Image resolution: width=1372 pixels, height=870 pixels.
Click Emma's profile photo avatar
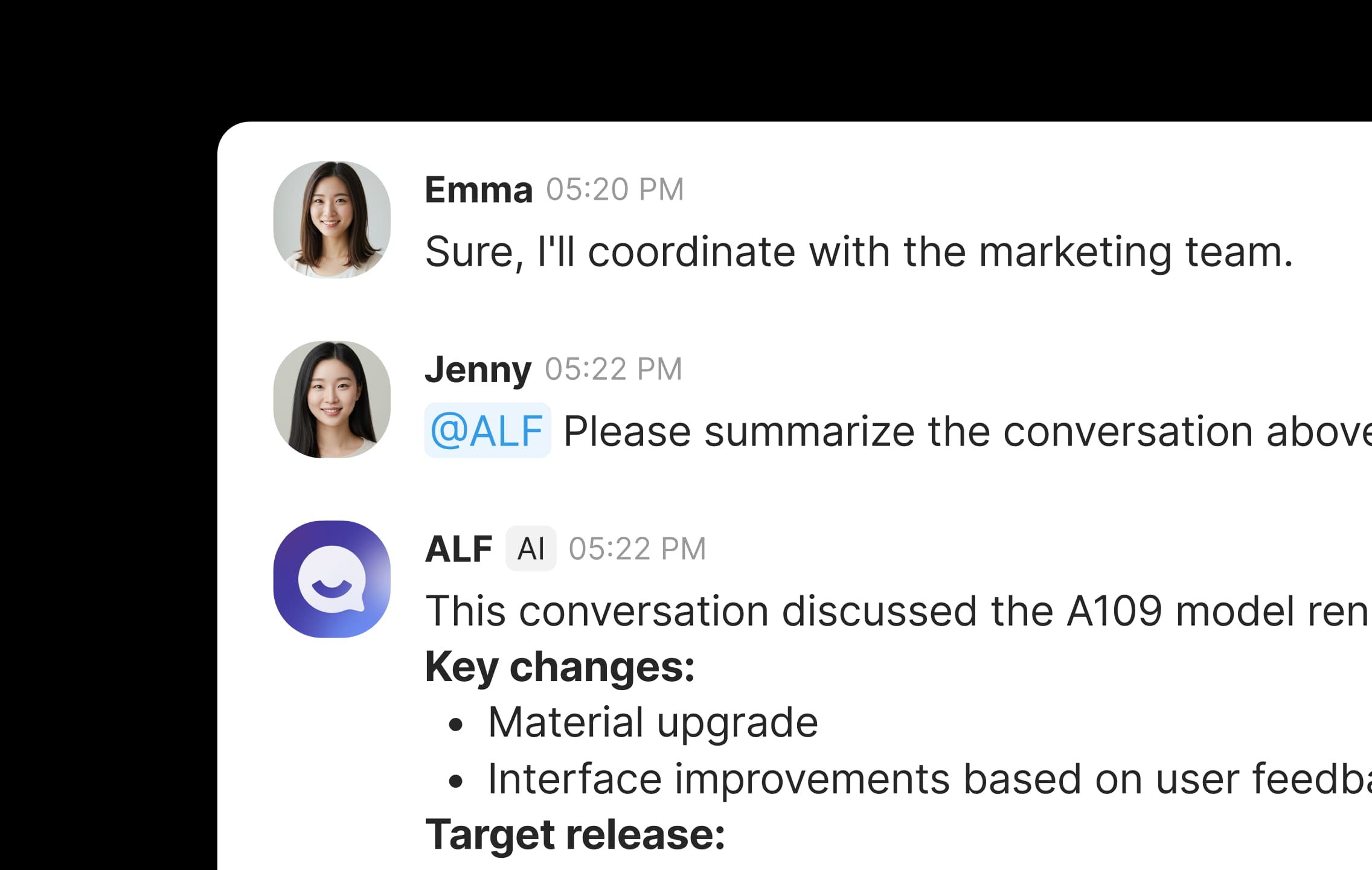(332, 219)
